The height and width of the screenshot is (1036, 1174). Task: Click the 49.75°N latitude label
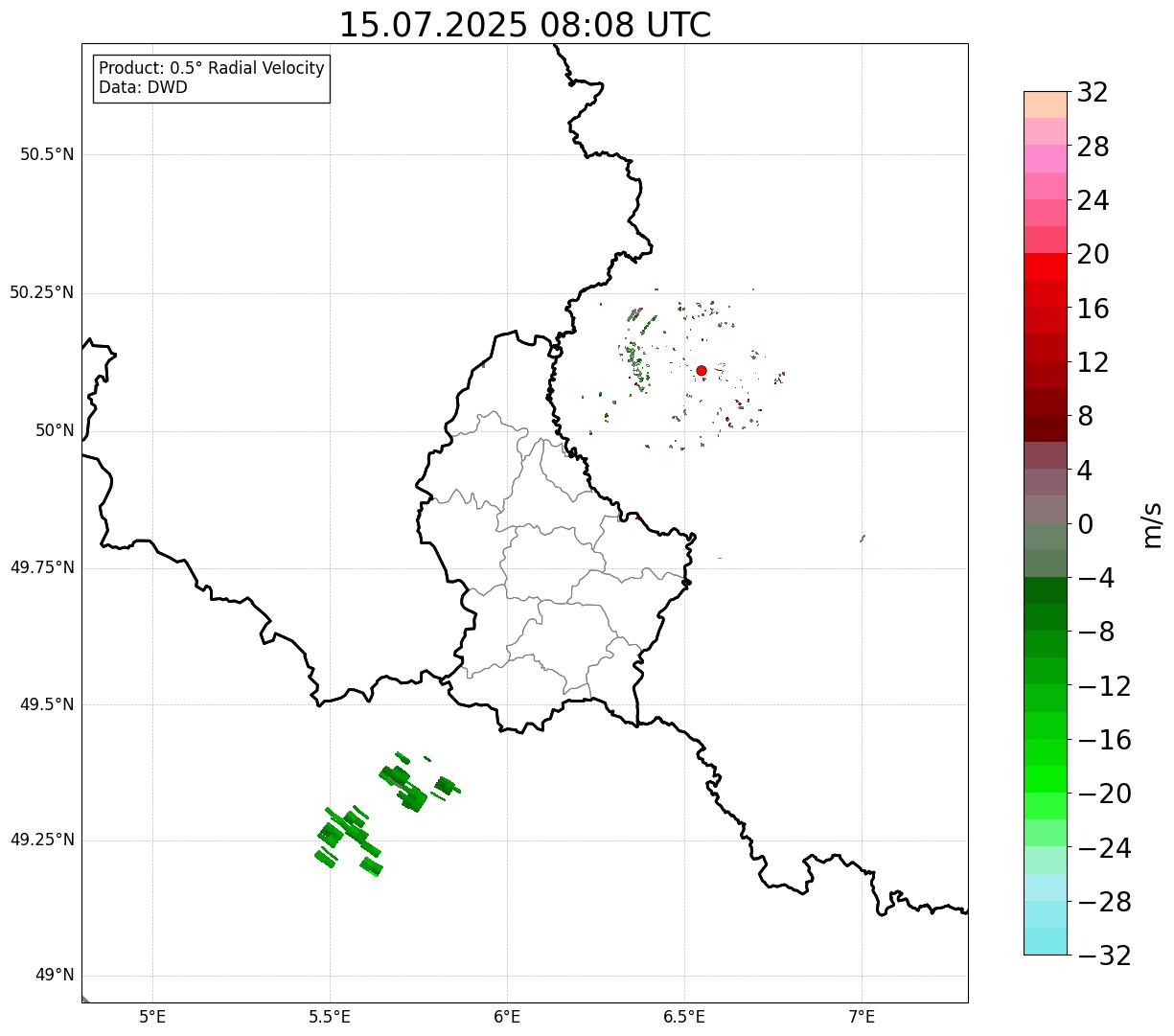tap(42, 568)
